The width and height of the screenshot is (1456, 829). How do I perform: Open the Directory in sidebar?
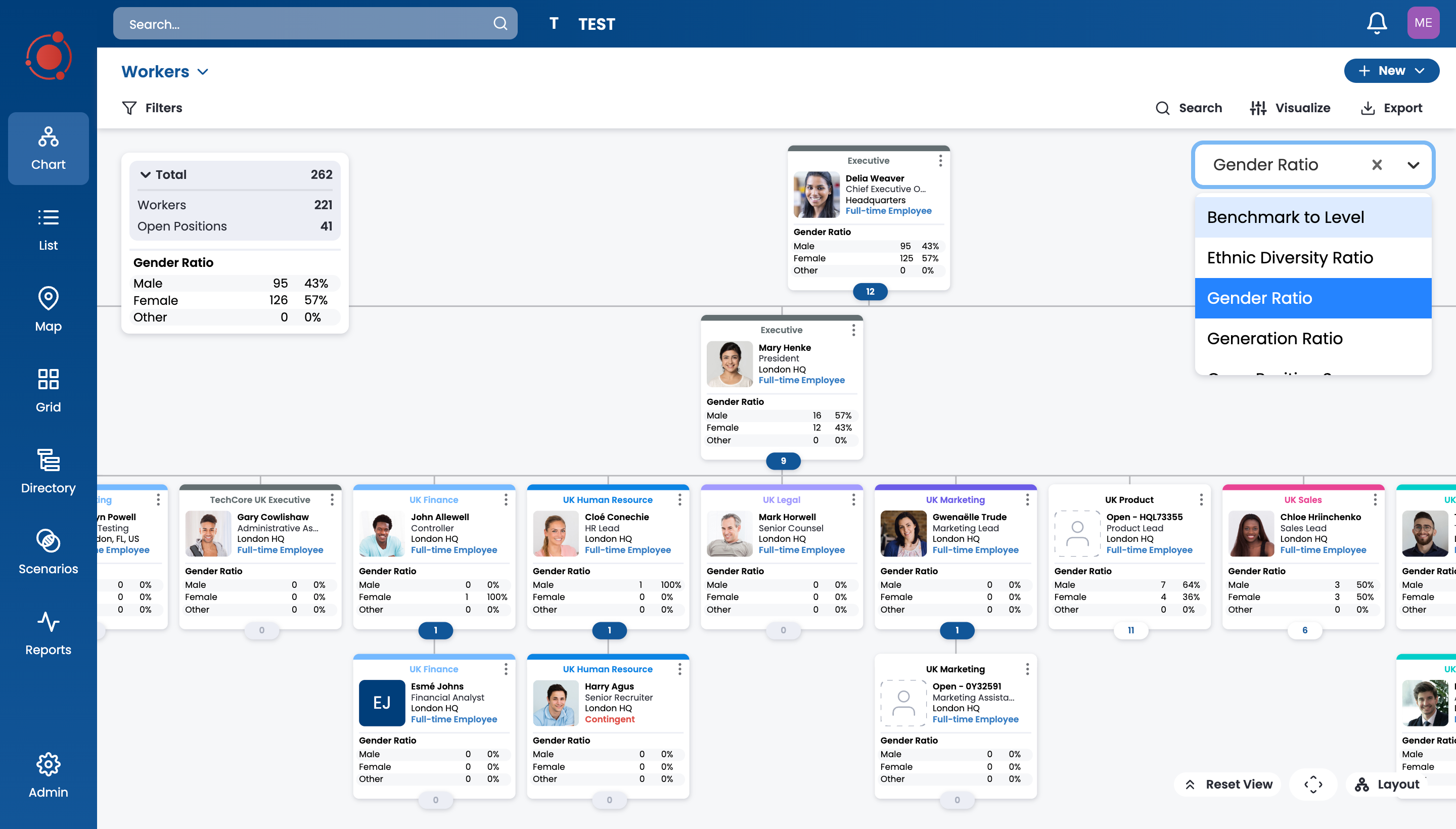(x=49, y=472)
